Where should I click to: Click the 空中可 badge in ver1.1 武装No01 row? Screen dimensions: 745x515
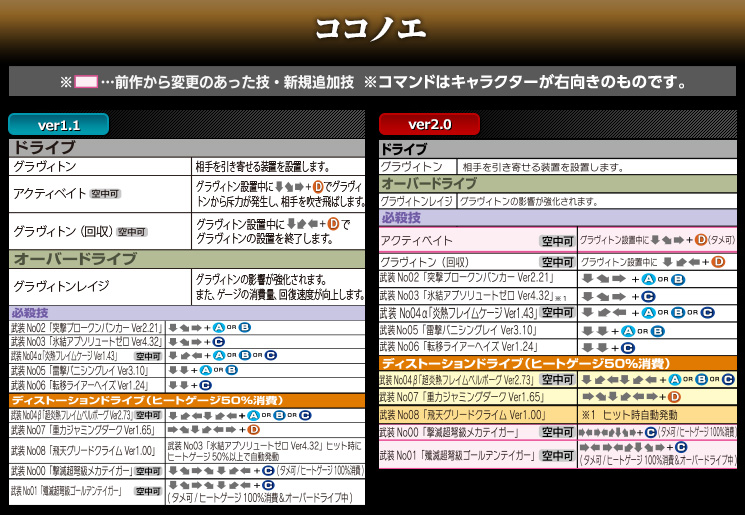148,492
